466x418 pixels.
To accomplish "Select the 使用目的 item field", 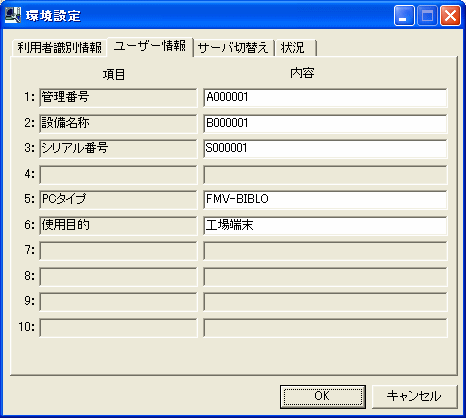I will coord(118,226).
